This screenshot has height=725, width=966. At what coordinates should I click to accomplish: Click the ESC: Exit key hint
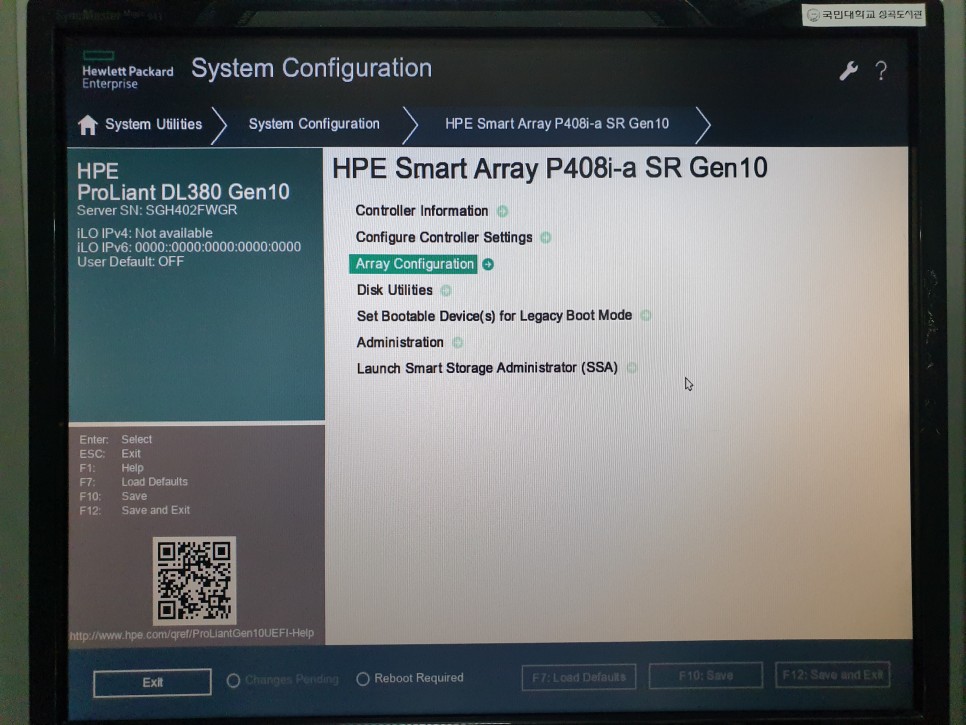tap(110, 453)
